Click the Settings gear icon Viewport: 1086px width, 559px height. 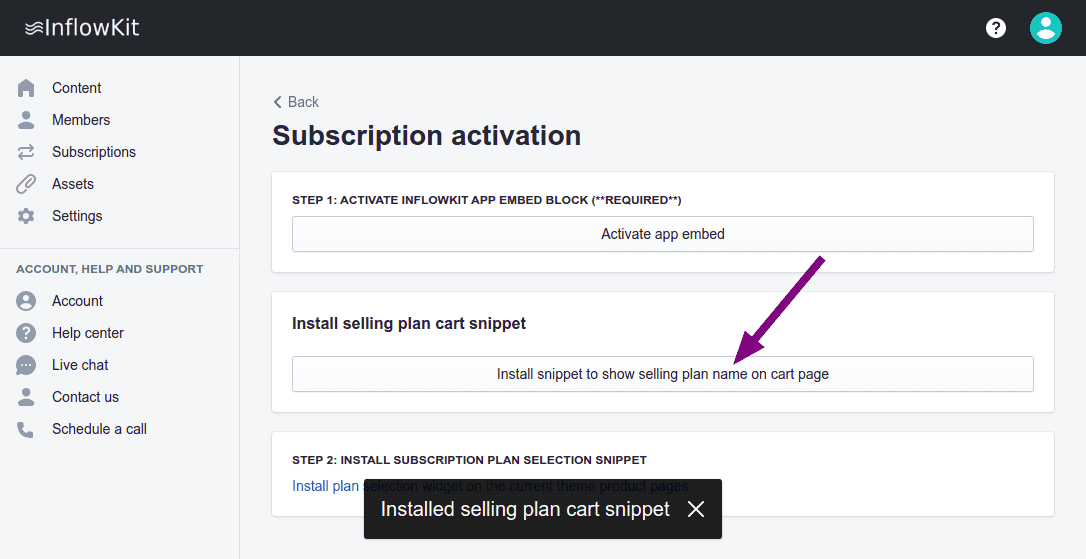(26, 216)
